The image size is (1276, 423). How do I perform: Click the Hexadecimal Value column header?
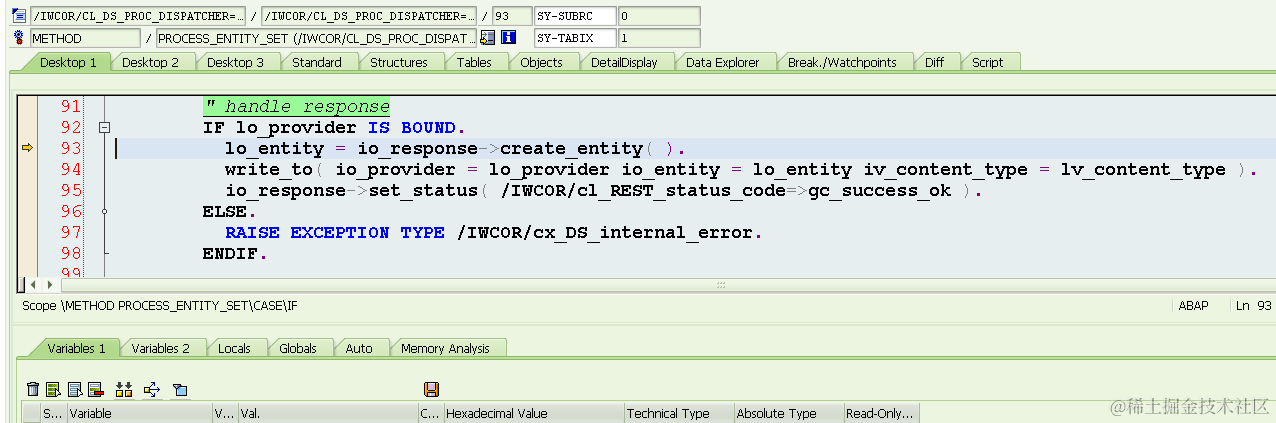tap(533, 413)
